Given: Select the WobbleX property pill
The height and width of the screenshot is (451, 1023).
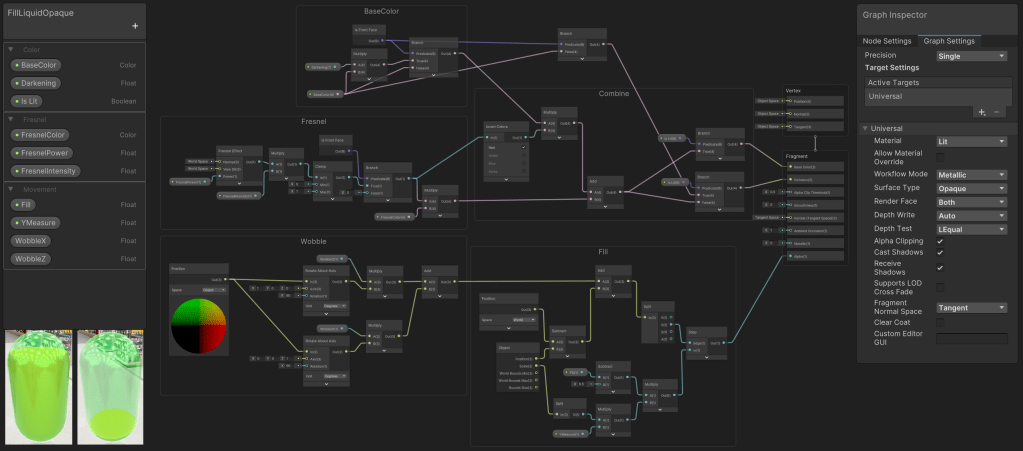Looking at the screenshot, I should [31, 241].
